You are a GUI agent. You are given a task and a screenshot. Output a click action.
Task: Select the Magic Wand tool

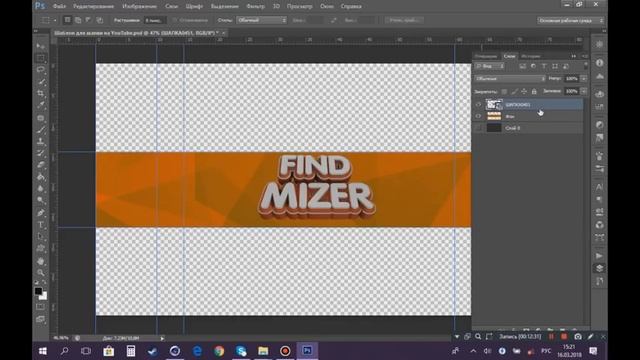pyautogui.click(x=40, y=82)
